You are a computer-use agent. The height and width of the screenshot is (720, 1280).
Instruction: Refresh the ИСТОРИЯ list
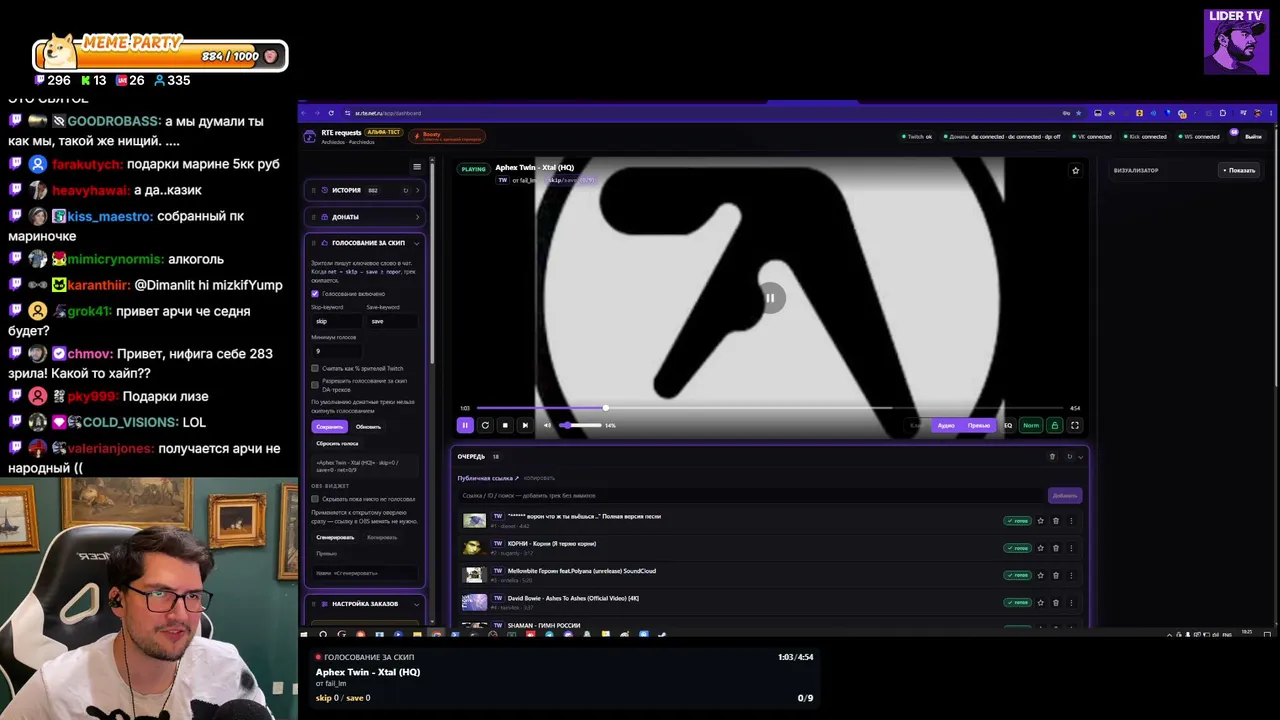click(405, 190)
